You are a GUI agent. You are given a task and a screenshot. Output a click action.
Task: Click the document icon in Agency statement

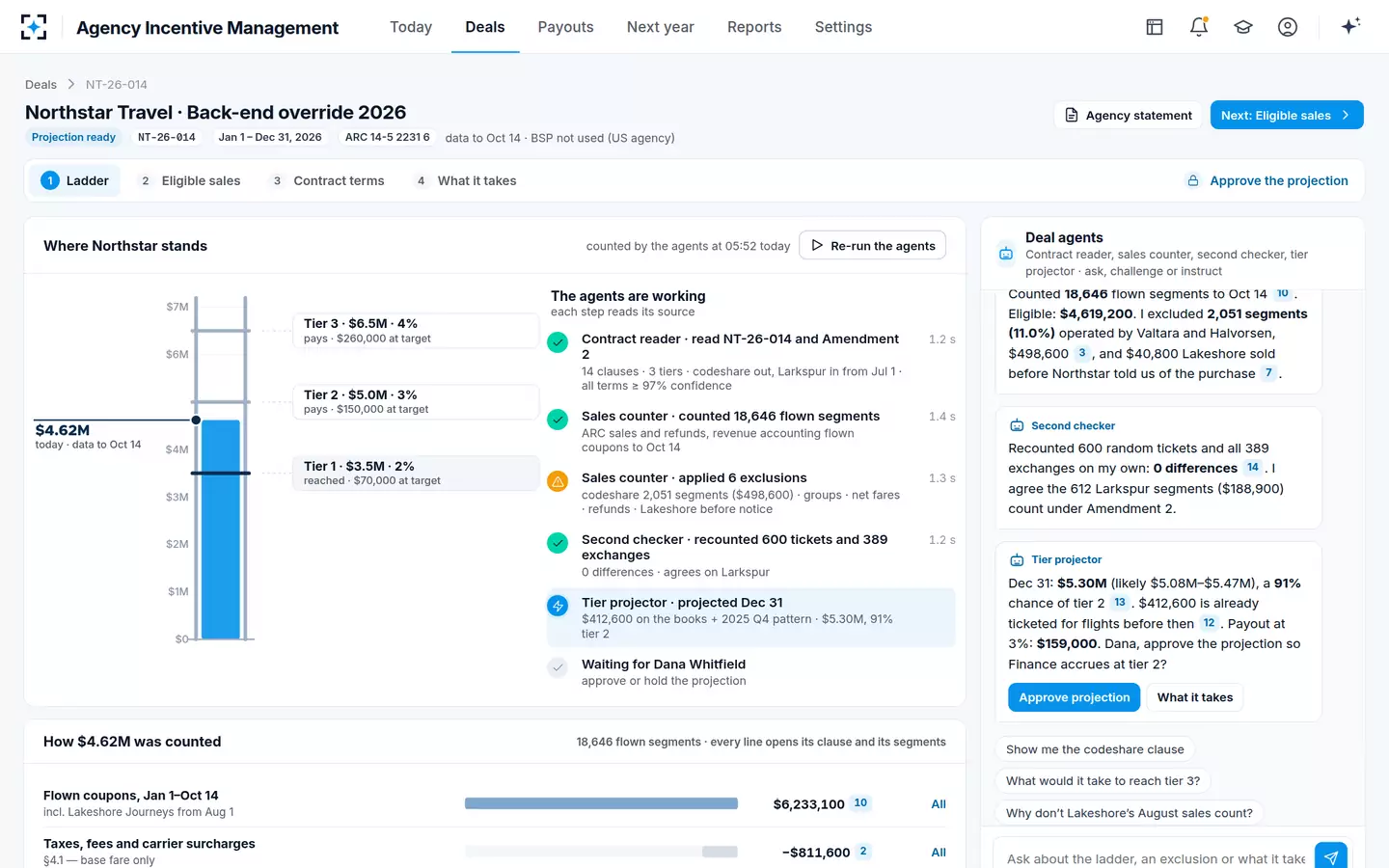click(1072, 115)
